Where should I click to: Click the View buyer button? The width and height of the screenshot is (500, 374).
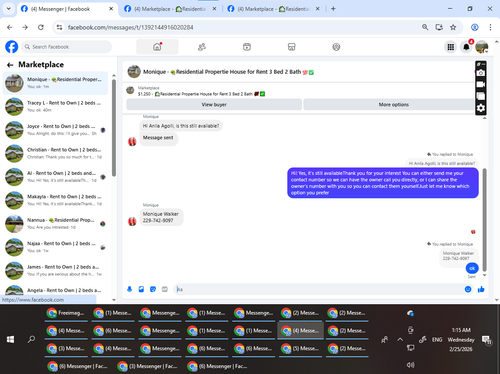tap(214, 104)
